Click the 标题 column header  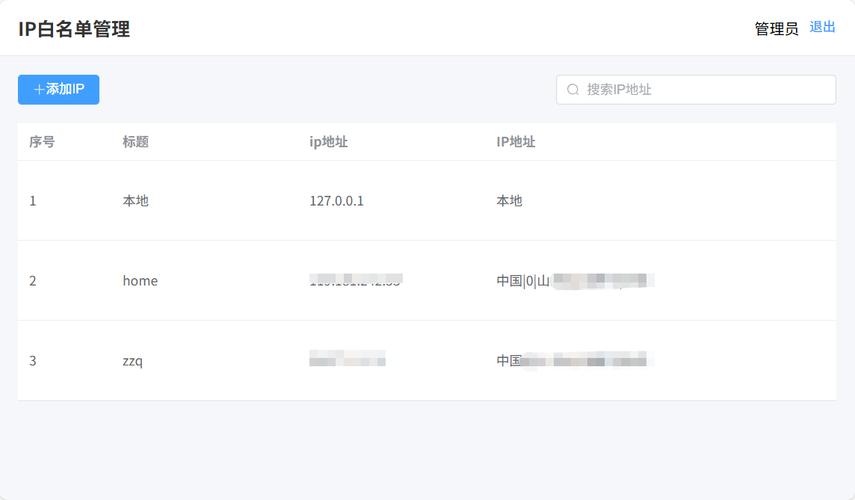tap(136, 142)
